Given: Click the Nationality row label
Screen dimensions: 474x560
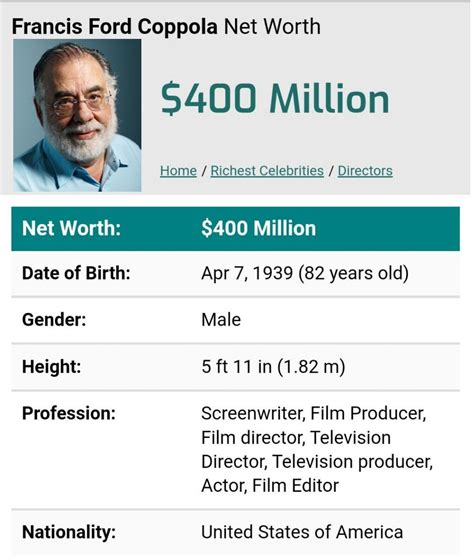Looking at the screenshot, I should (69, 532).
